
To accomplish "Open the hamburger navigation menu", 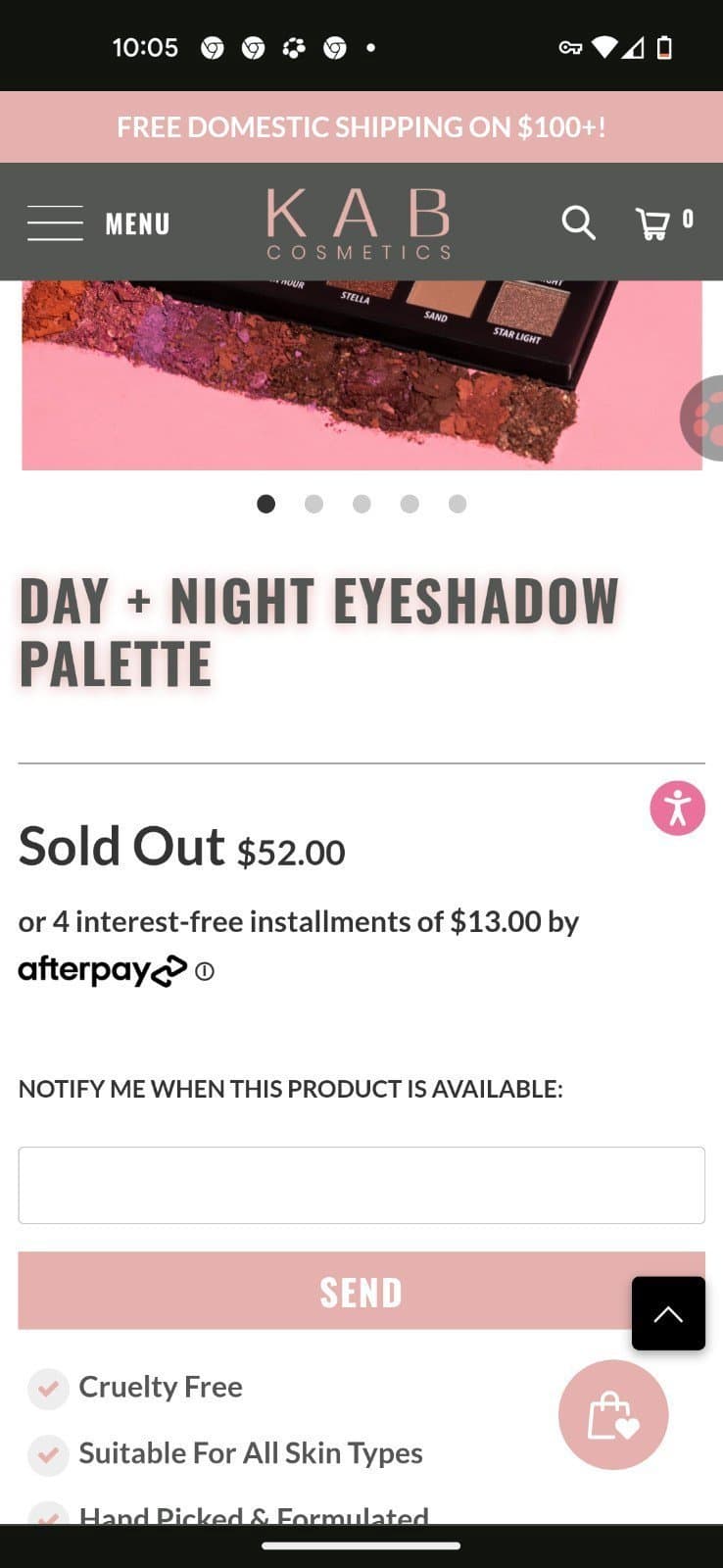I will coord(54,222).
